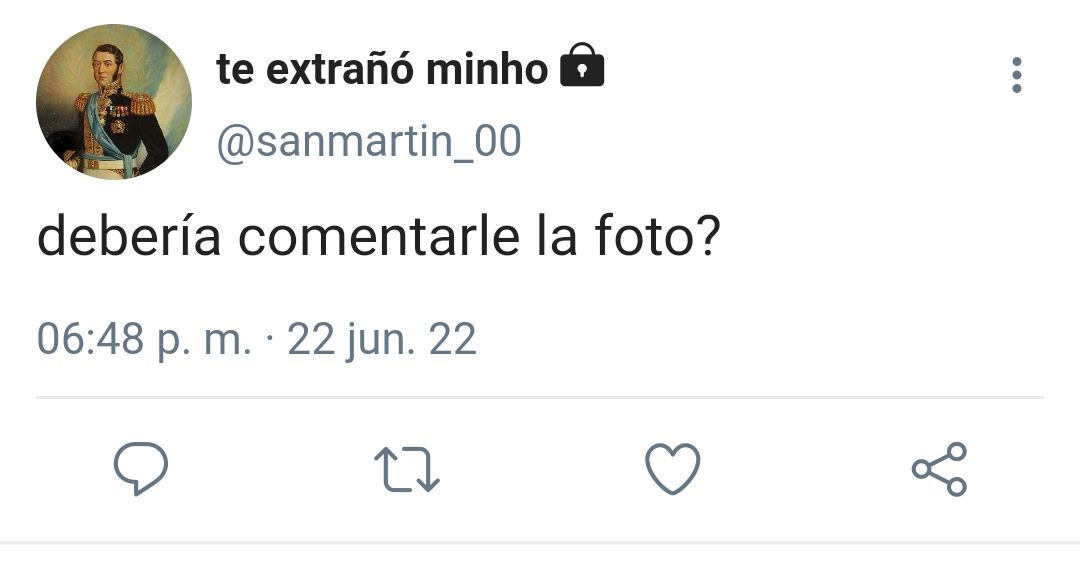Open the reply speech bubble icon
This screenshot has width=1080, height=561.
141,469
